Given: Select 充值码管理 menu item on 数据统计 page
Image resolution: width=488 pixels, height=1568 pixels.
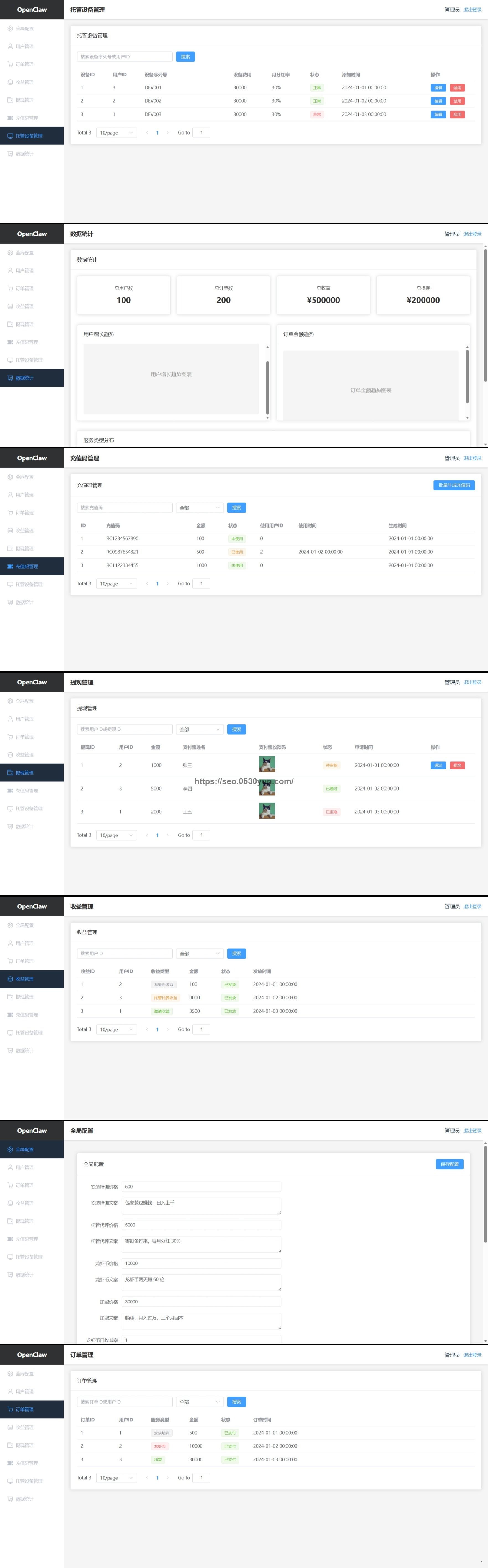Looking at the screenshot, I should [x=32, y=342].
